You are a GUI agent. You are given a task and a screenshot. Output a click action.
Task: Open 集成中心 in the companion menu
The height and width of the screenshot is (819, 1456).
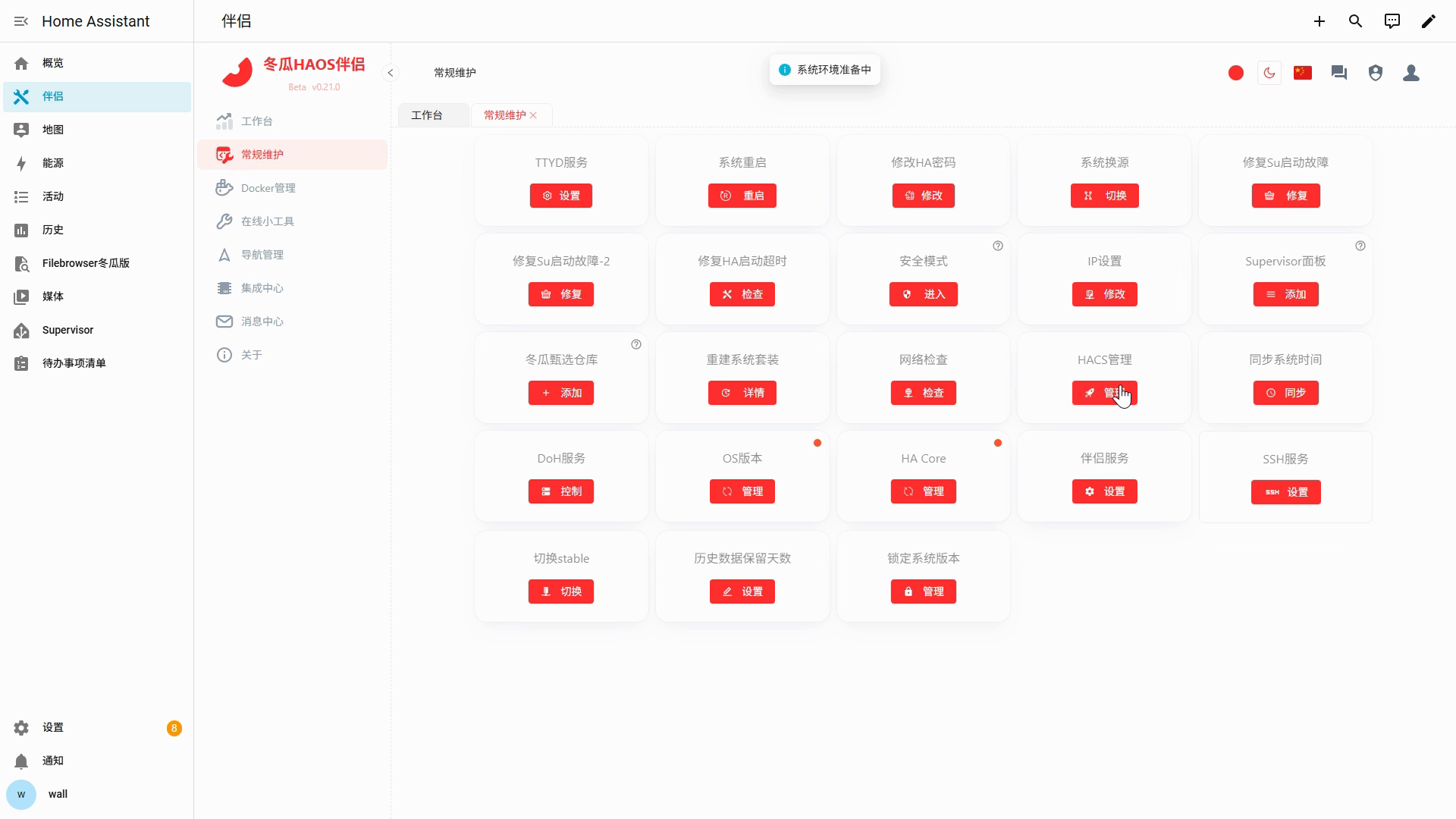(293, 288)
